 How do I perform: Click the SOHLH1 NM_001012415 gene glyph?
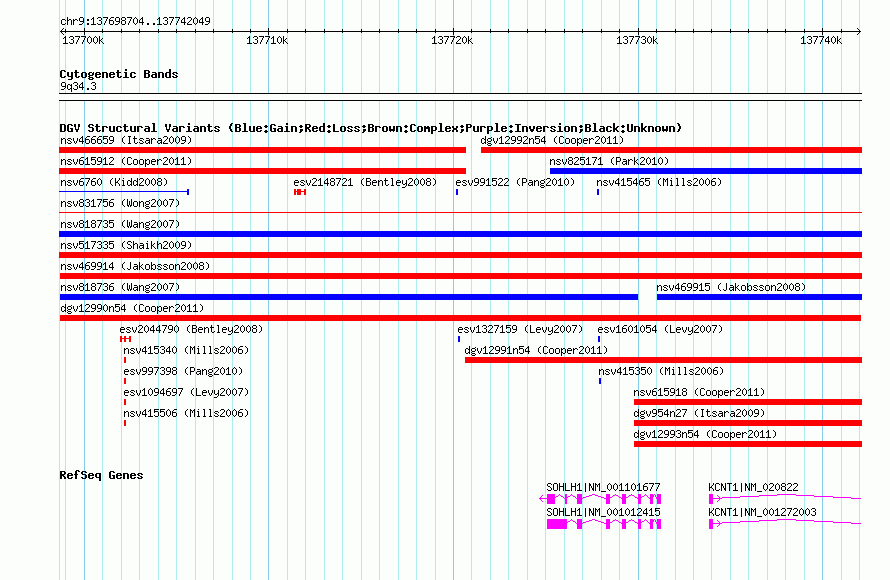[x=604, y=524]
